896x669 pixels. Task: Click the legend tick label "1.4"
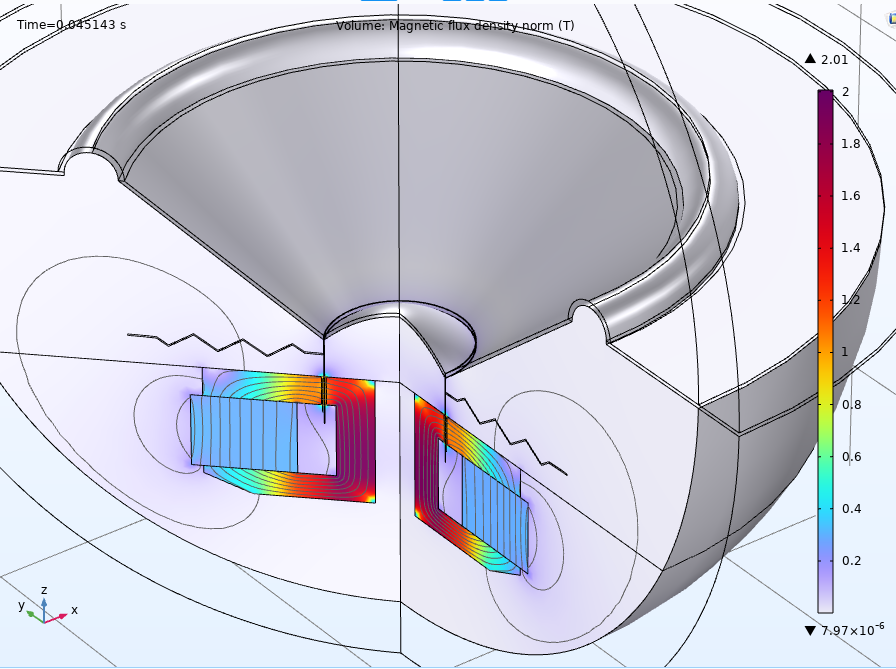click(x=850, y=248)
